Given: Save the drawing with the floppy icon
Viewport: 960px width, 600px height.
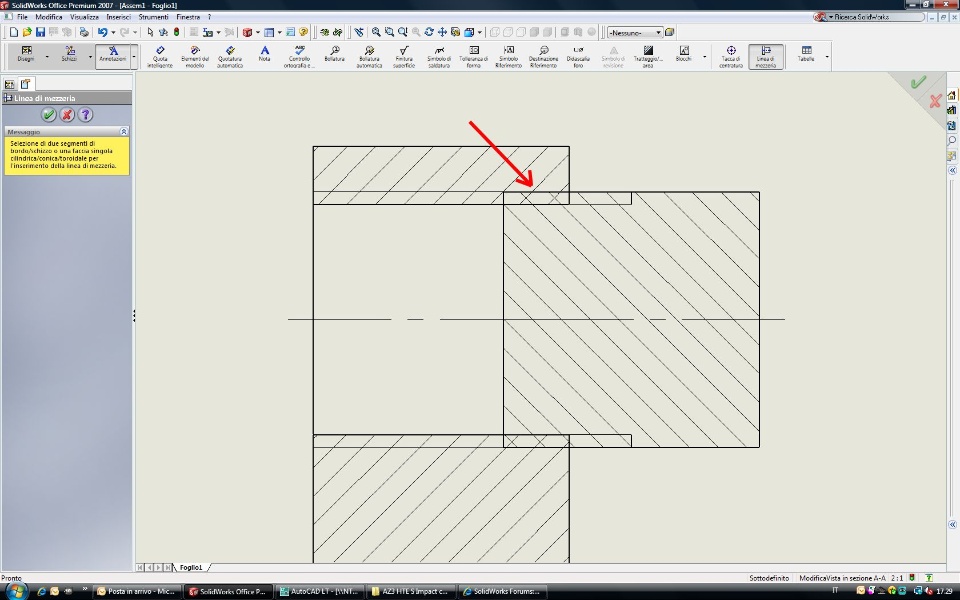Looking at the screenshot, I should [x=40, y=32].
